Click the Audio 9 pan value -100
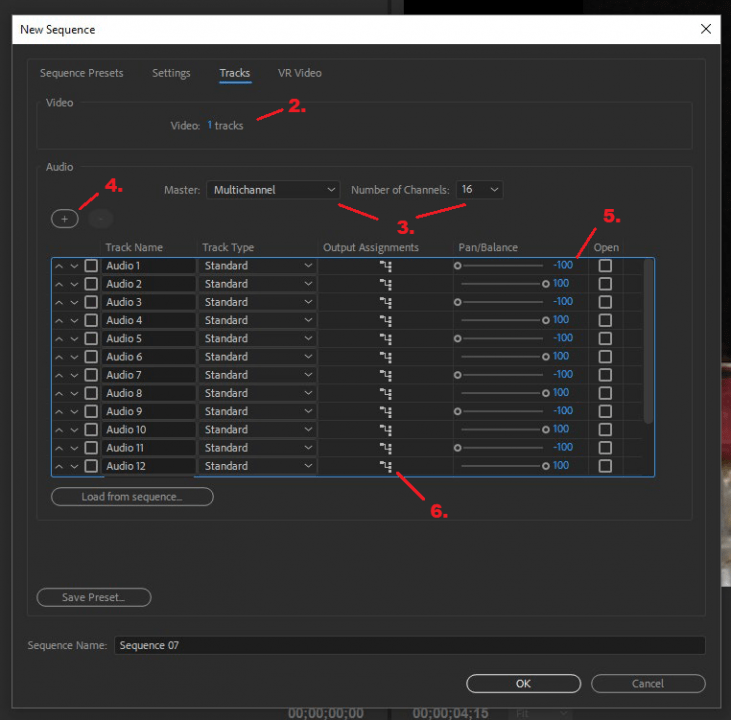731x720 pixels. coord(563,411)
